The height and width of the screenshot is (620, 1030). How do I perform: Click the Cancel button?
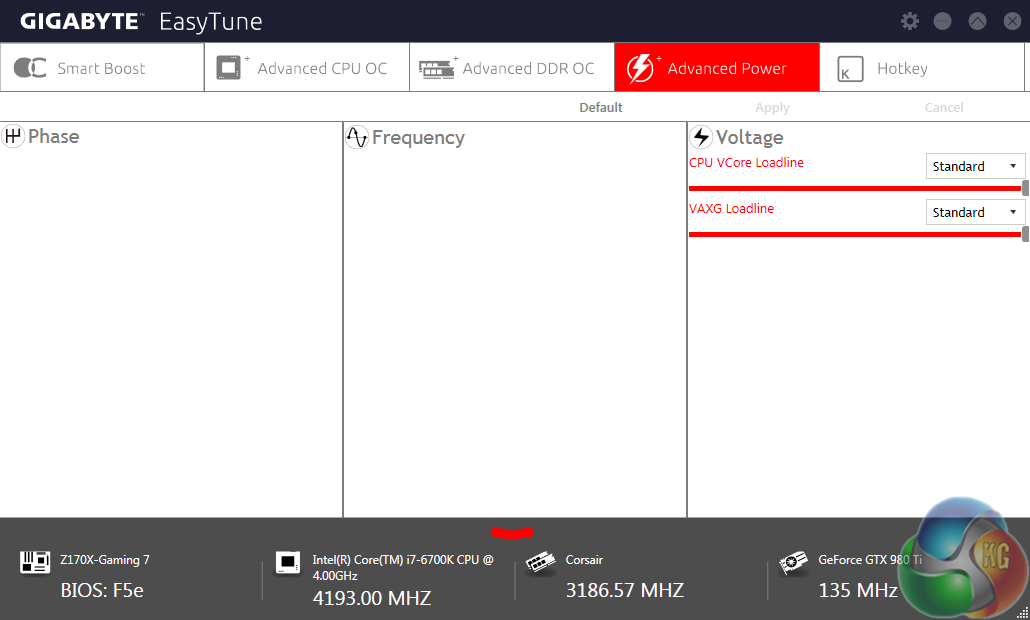(x=944, y=108)
